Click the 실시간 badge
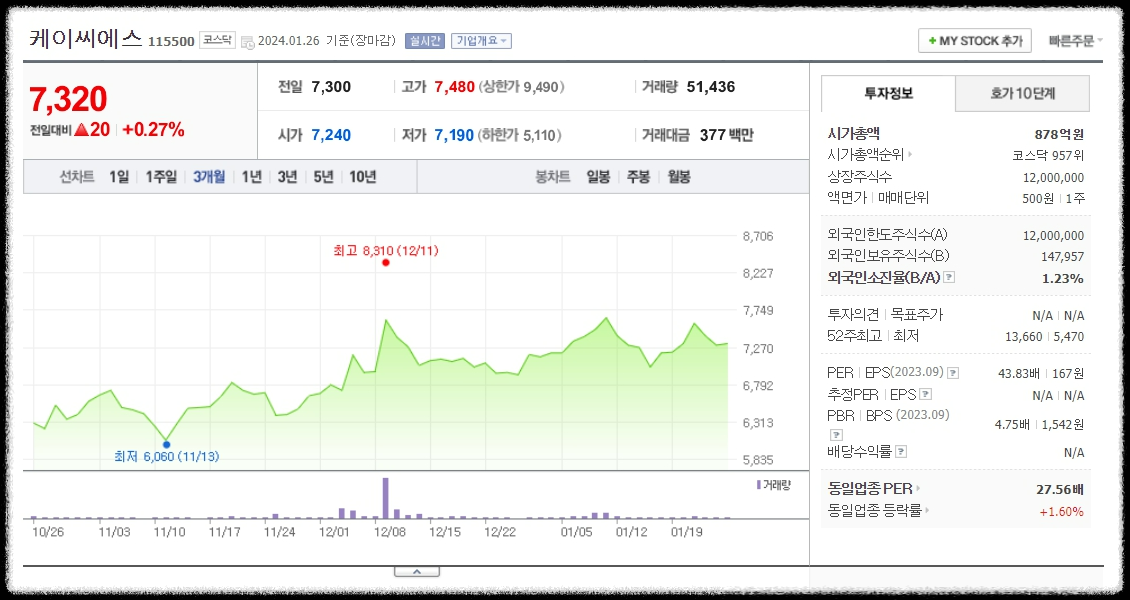 coord(424,41)
